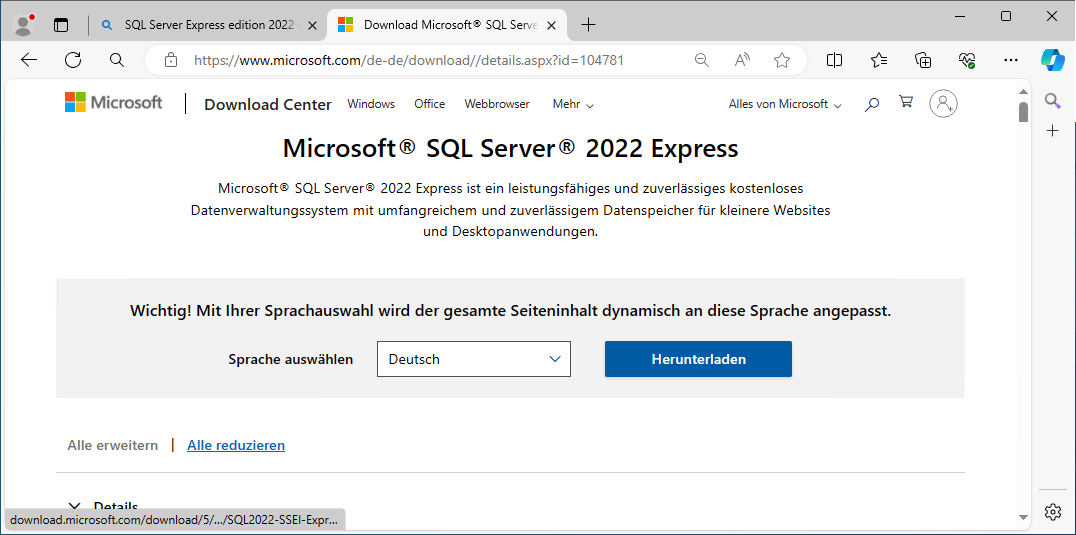Open the Edge profile avatar icon
Screen dimensions: 1076x535
click(24, 25)
